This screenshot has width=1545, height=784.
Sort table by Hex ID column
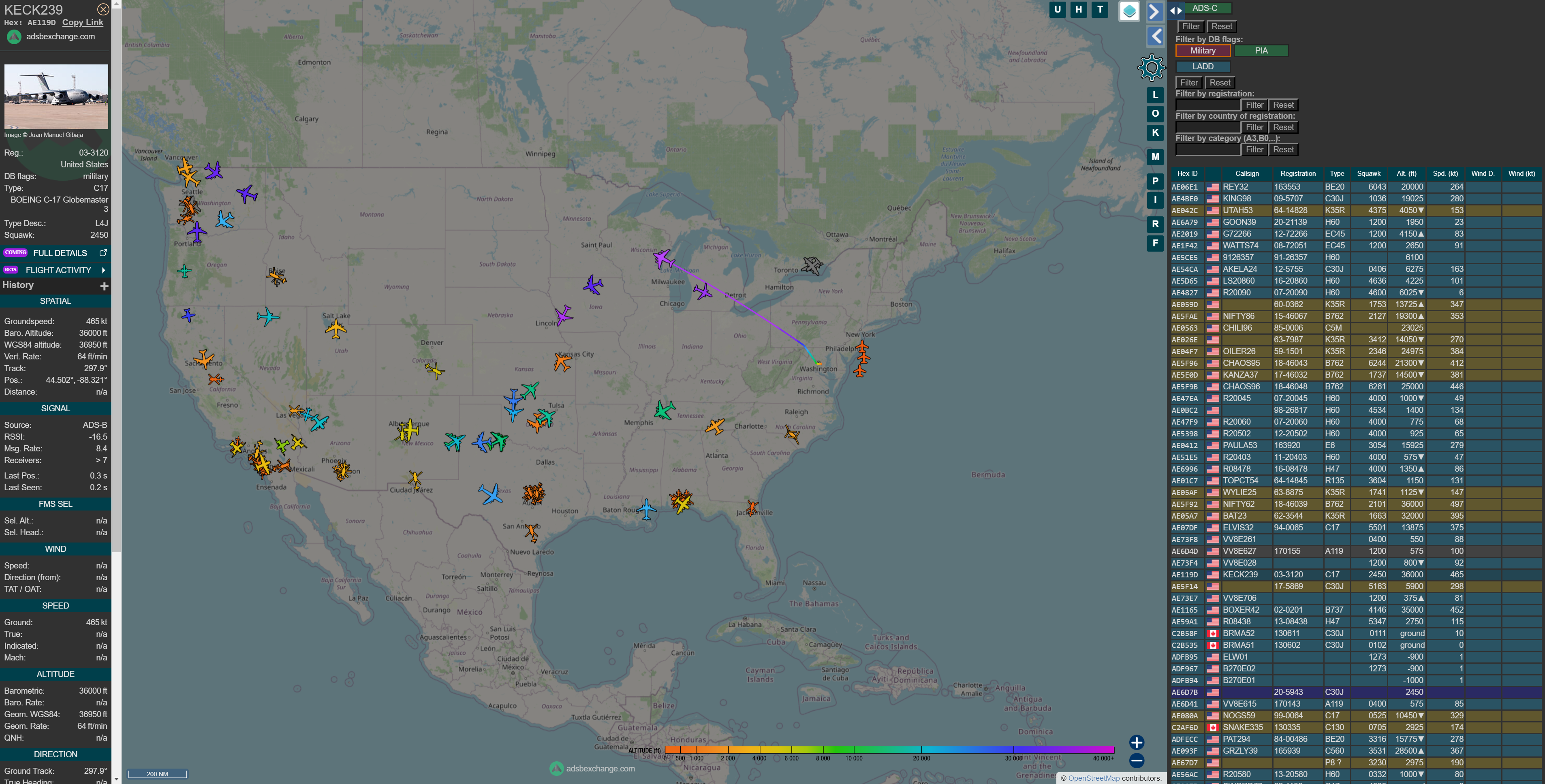click(x=1187, y=174)
